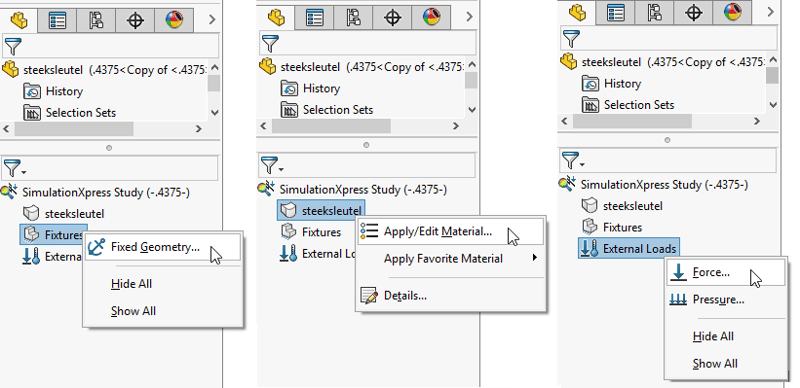Select Selection Sets in the Apply/Edit Material panel tree
This screenshot has width=800, height=388.
coord(327,110)
